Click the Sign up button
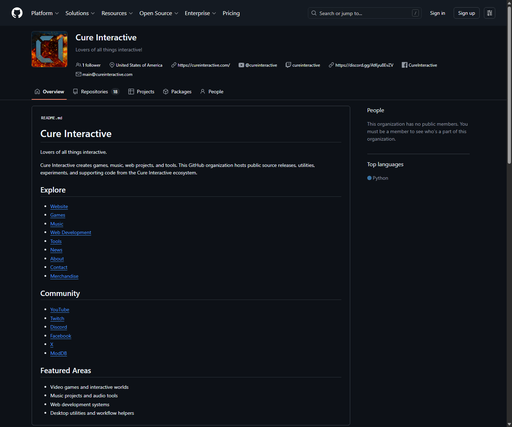 [x=466, y=13]
